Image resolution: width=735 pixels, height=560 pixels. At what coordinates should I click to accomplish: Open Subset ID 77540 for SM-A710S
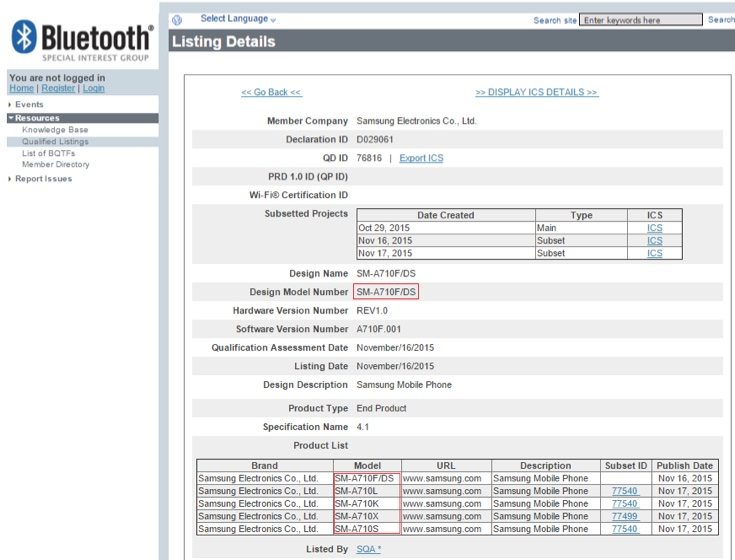point(624,529)
